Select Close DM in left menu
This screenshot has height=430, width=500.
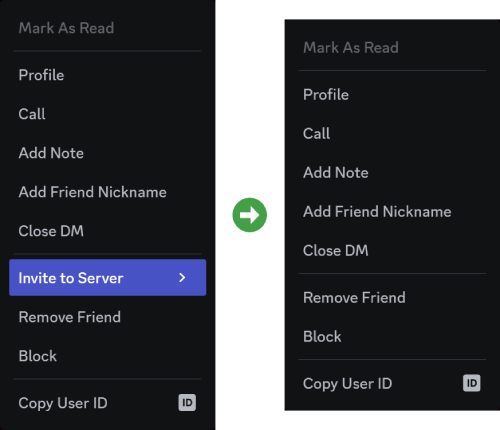point(108,231)
